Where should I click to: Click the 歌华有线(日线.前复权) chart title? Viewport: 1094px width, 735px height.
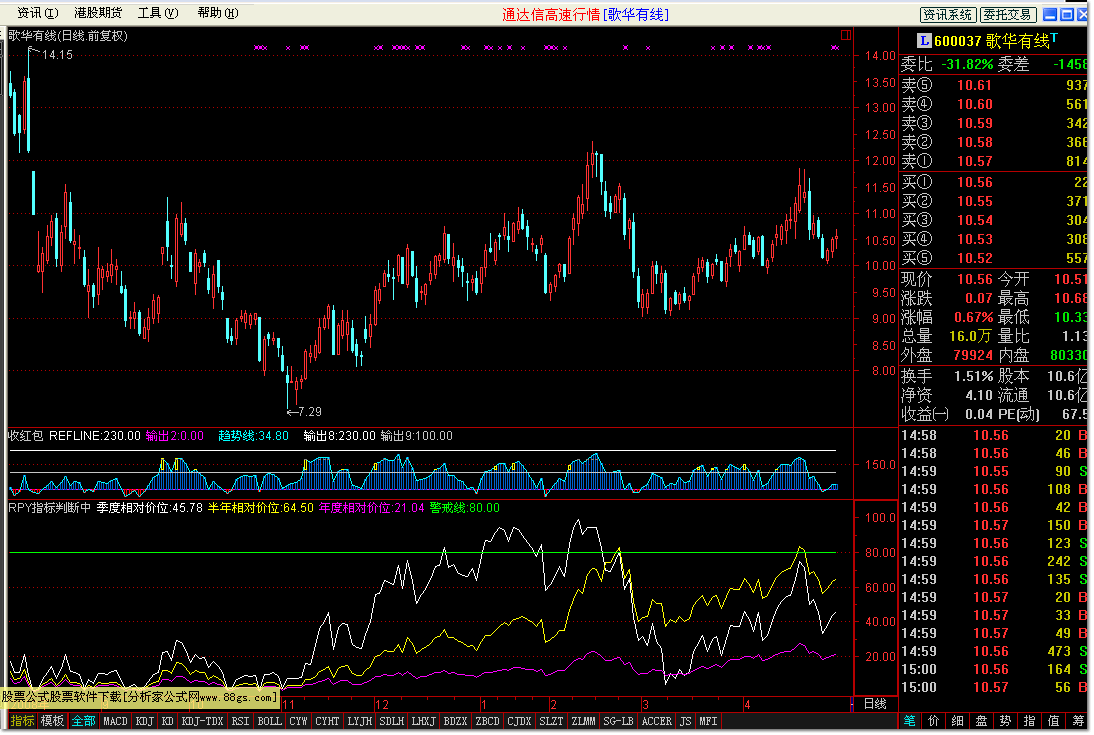coord(68,36)
